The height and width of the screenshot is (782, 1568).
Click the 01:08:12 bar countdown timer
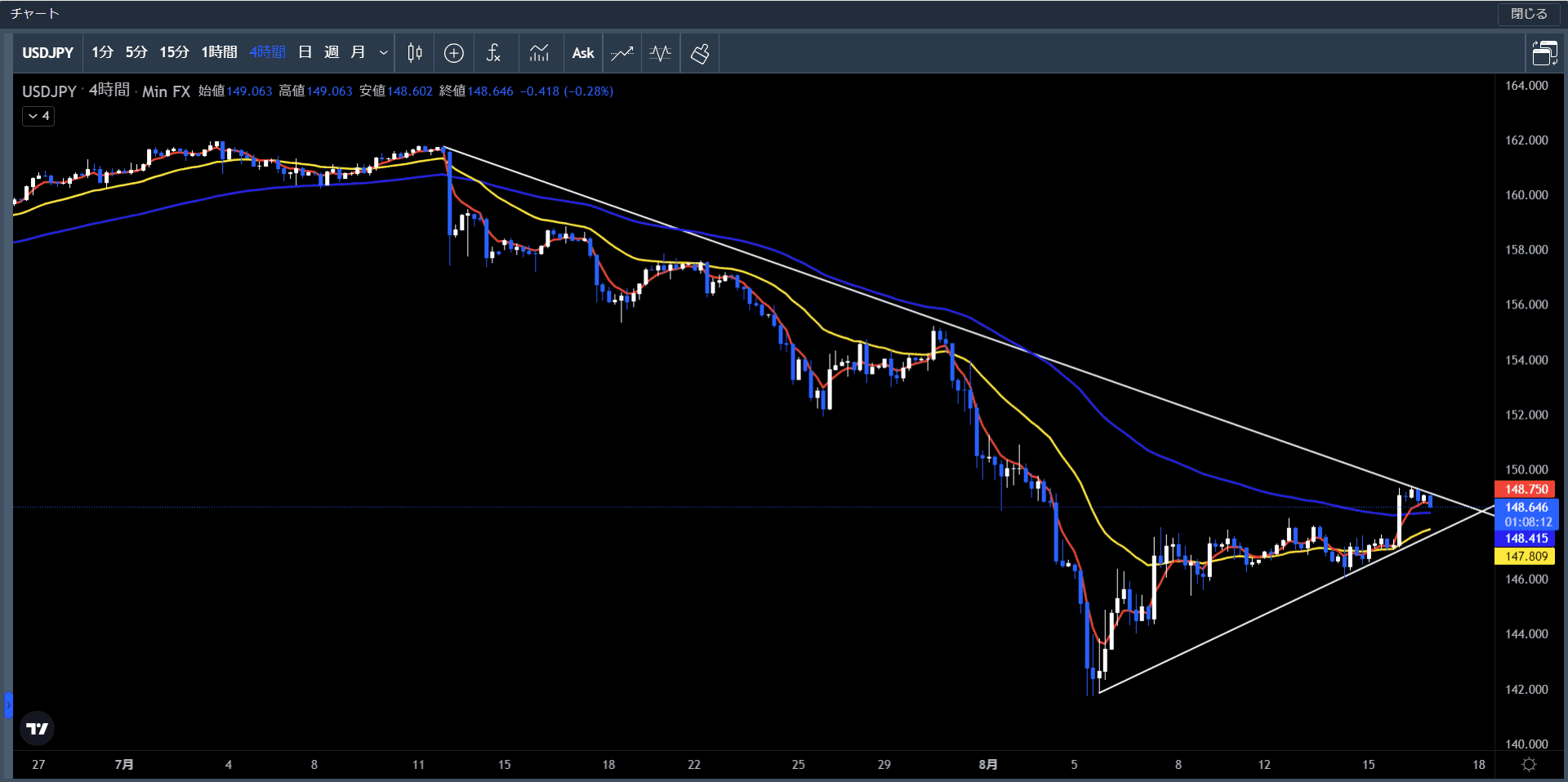pos(1528,522)
